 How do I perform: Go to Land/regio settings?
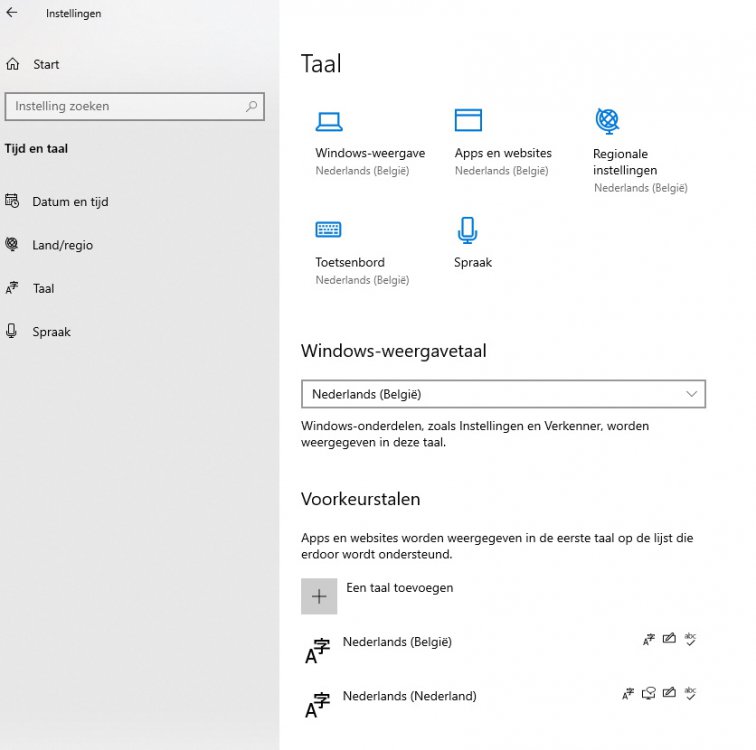(x=63, y=245)
